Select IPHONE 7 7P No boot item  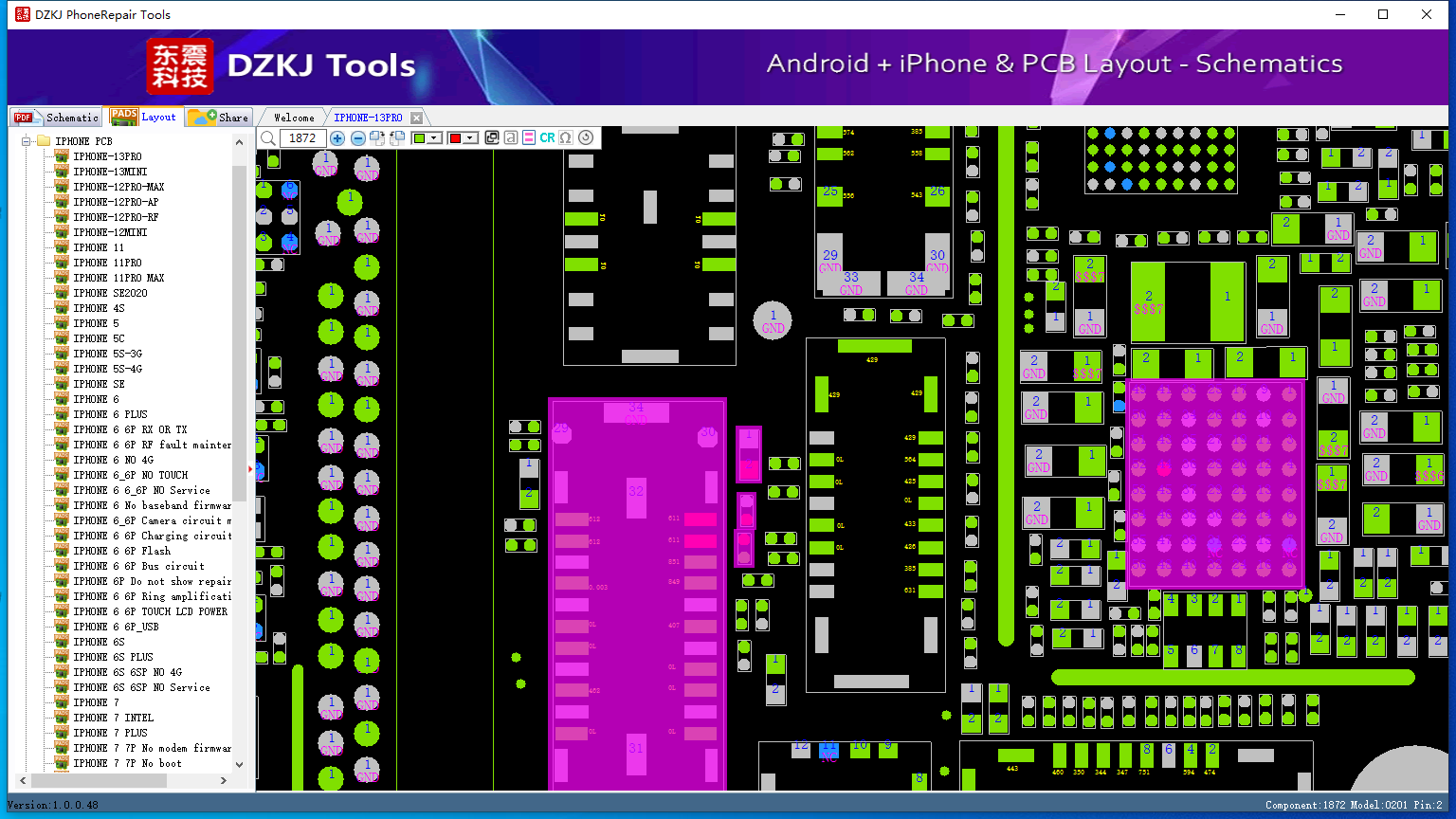127,763
